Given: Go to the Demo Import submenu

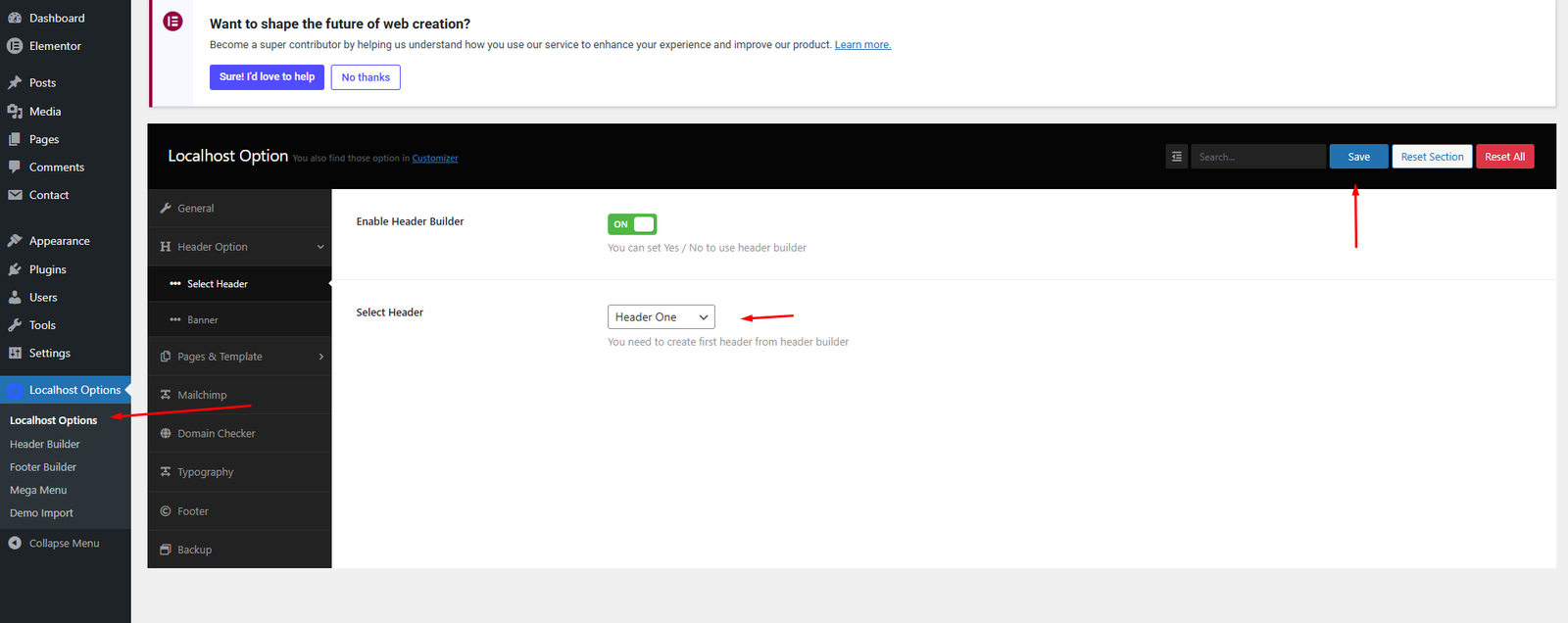Looking at the screenshot, I should click(41, 513).
